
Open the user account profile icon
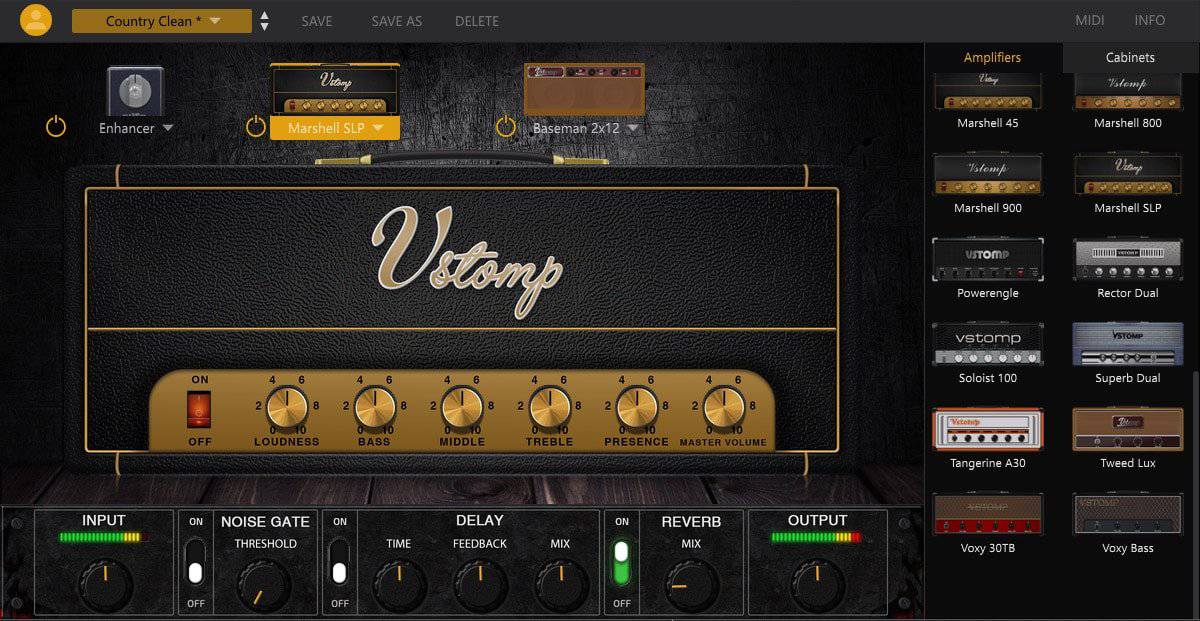coord(36,20)
